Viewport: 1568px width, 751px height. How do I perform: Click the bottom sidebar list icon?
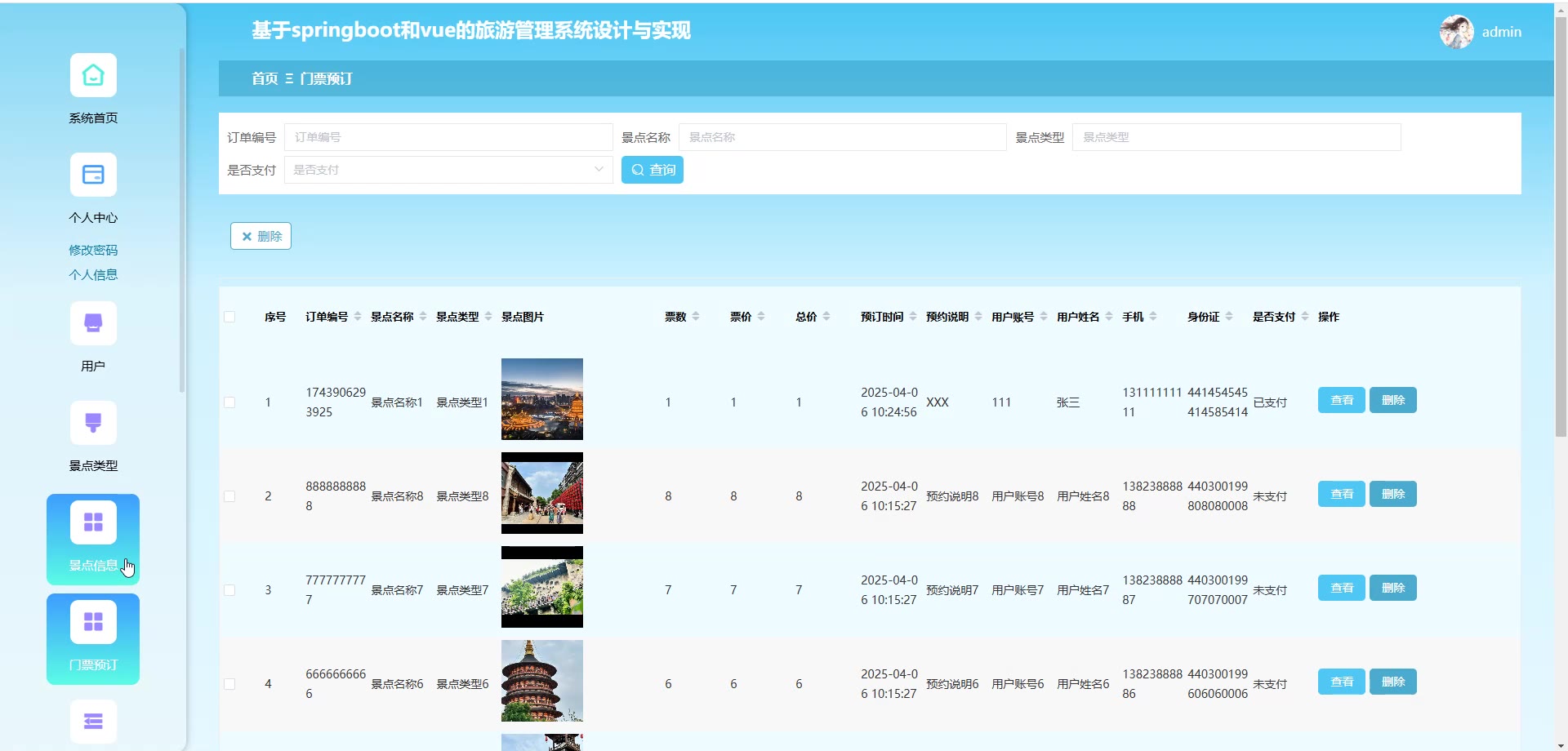93,722
